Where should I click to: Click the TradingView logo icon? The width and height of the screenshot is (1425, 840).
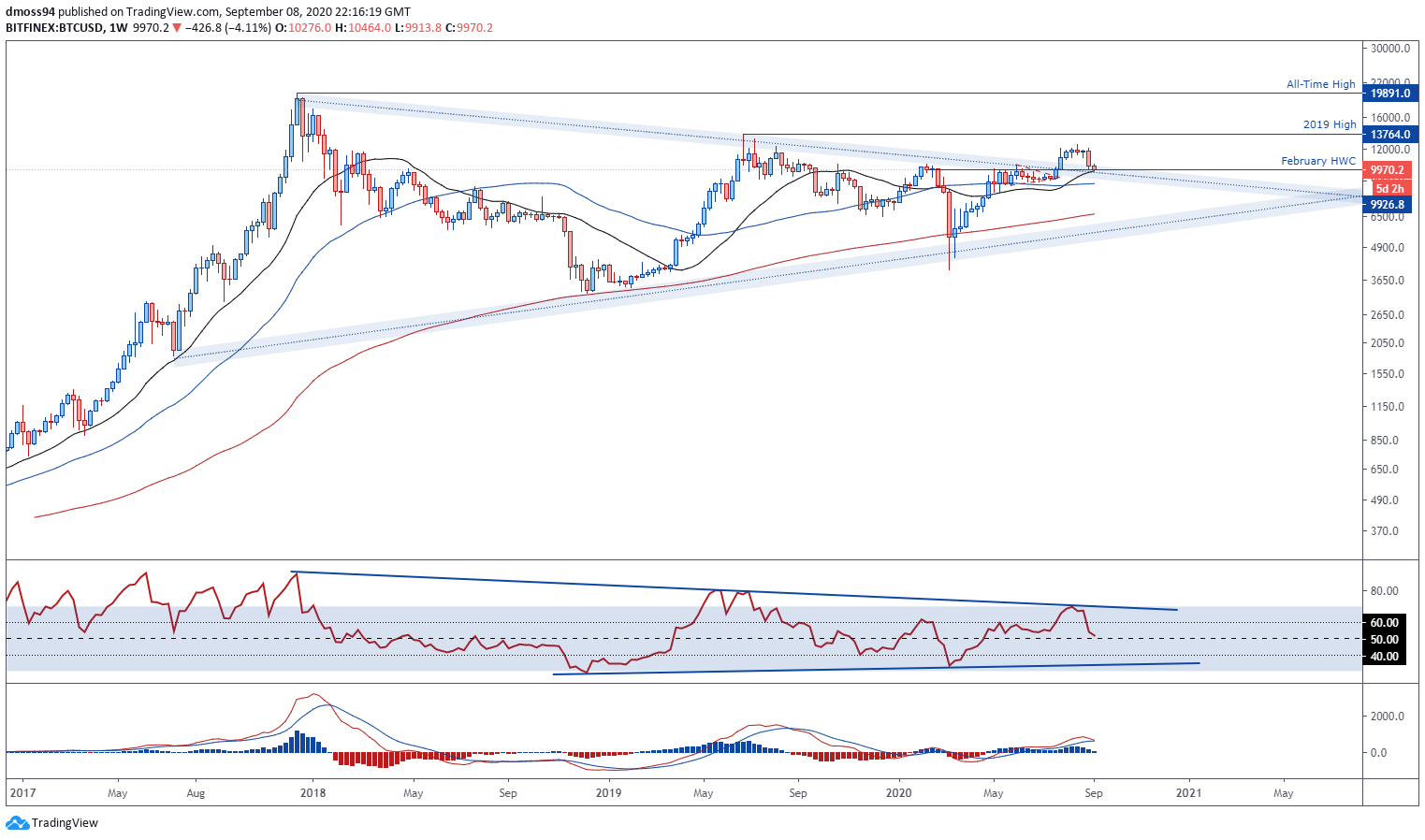click(17, 823)
